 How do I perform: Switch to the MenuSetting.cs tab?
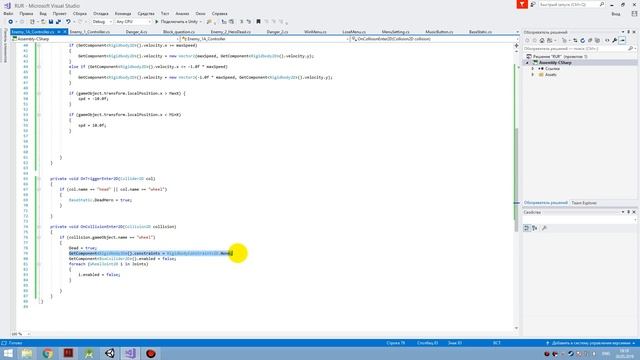coord(395,31)
